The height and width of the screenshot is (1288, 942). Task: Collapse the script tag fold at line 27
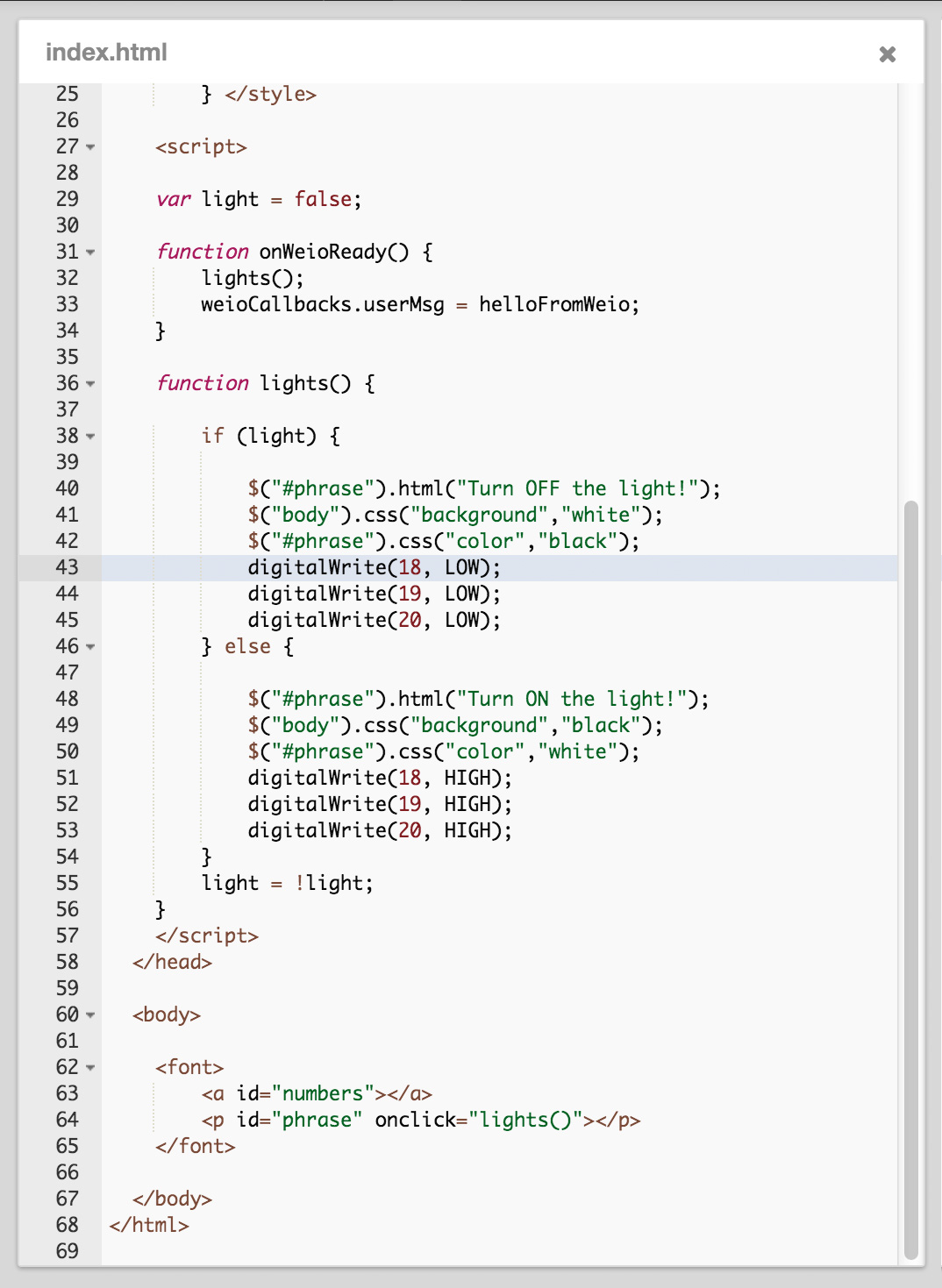click(90, 147)
